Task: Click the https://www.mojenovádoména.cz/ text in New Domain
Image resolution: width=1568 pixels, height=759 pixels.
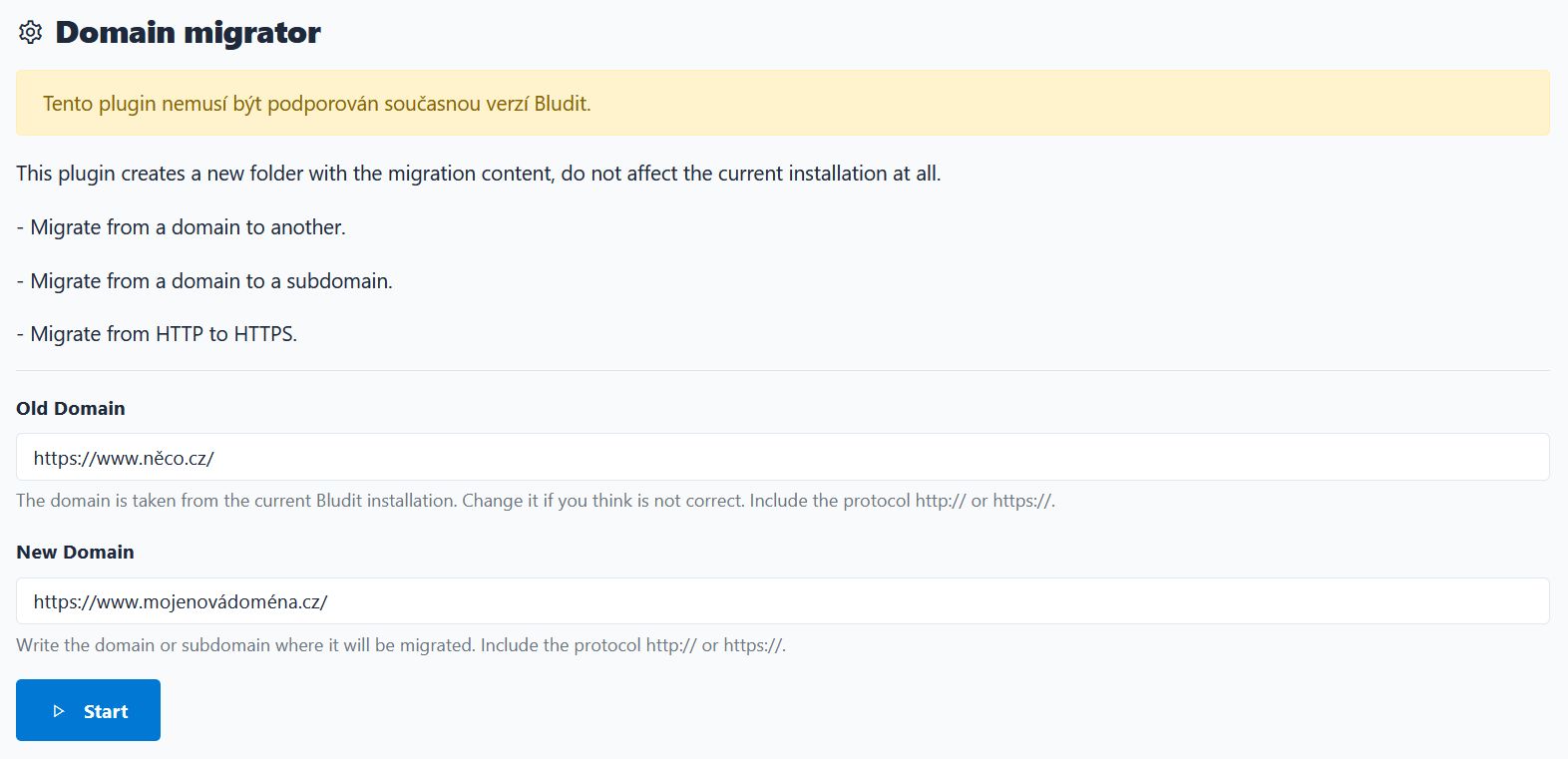Action: pyautogui.click(x=181, y=601)
